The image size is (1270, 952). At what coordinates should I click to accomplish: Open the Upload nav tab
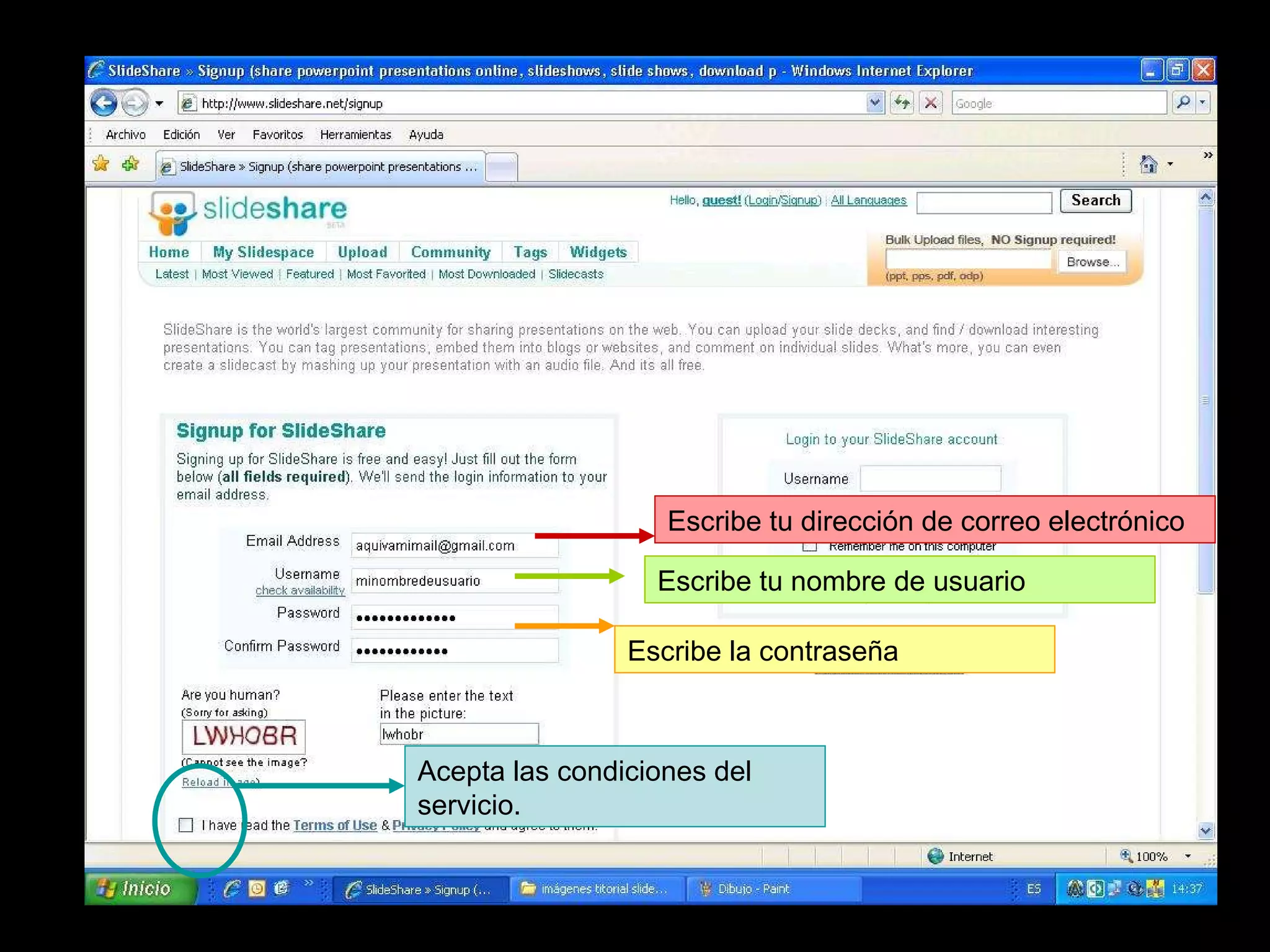click(x=363, y=252)
